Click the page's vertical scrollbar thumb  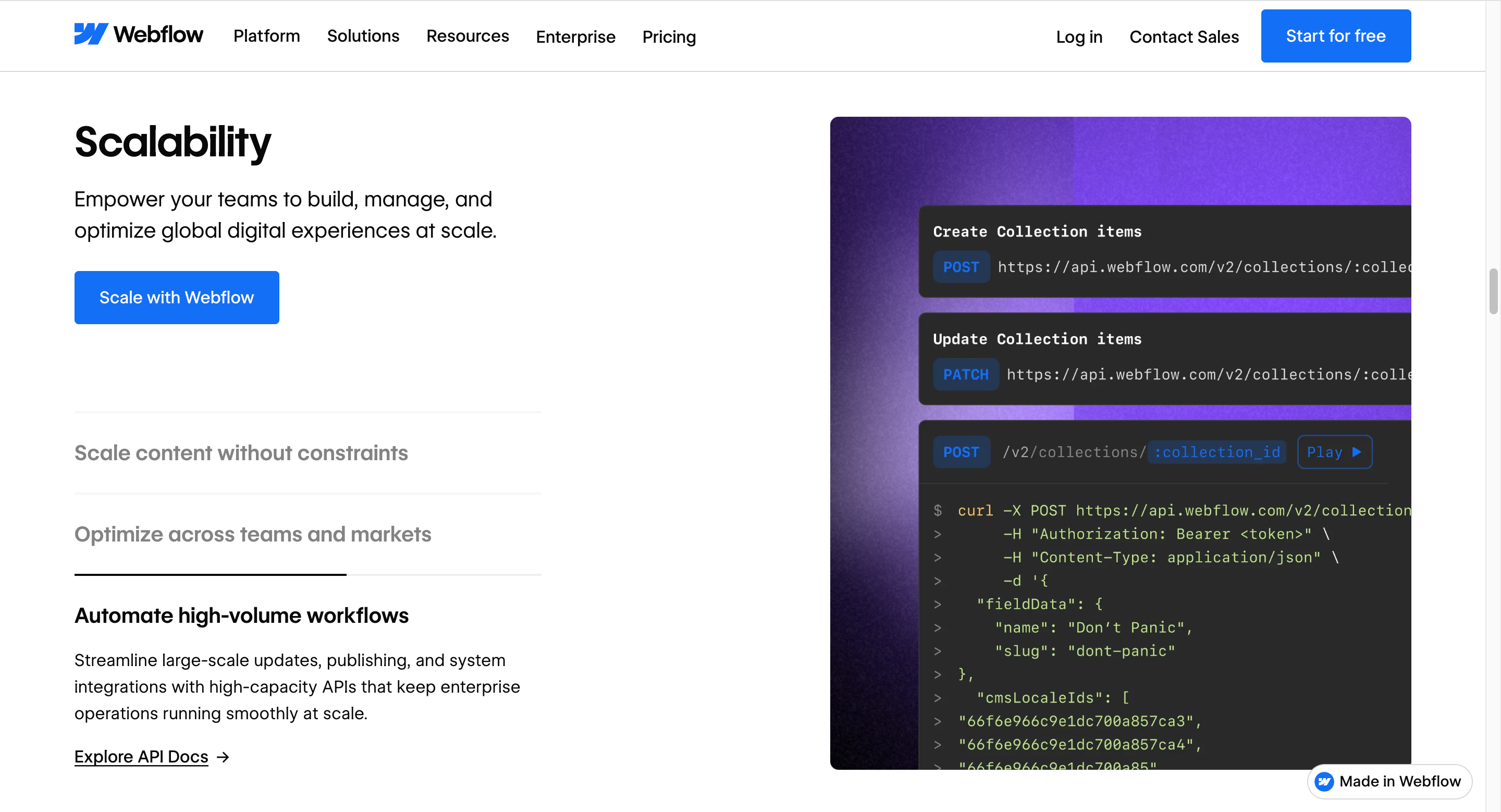point(1493,291)
